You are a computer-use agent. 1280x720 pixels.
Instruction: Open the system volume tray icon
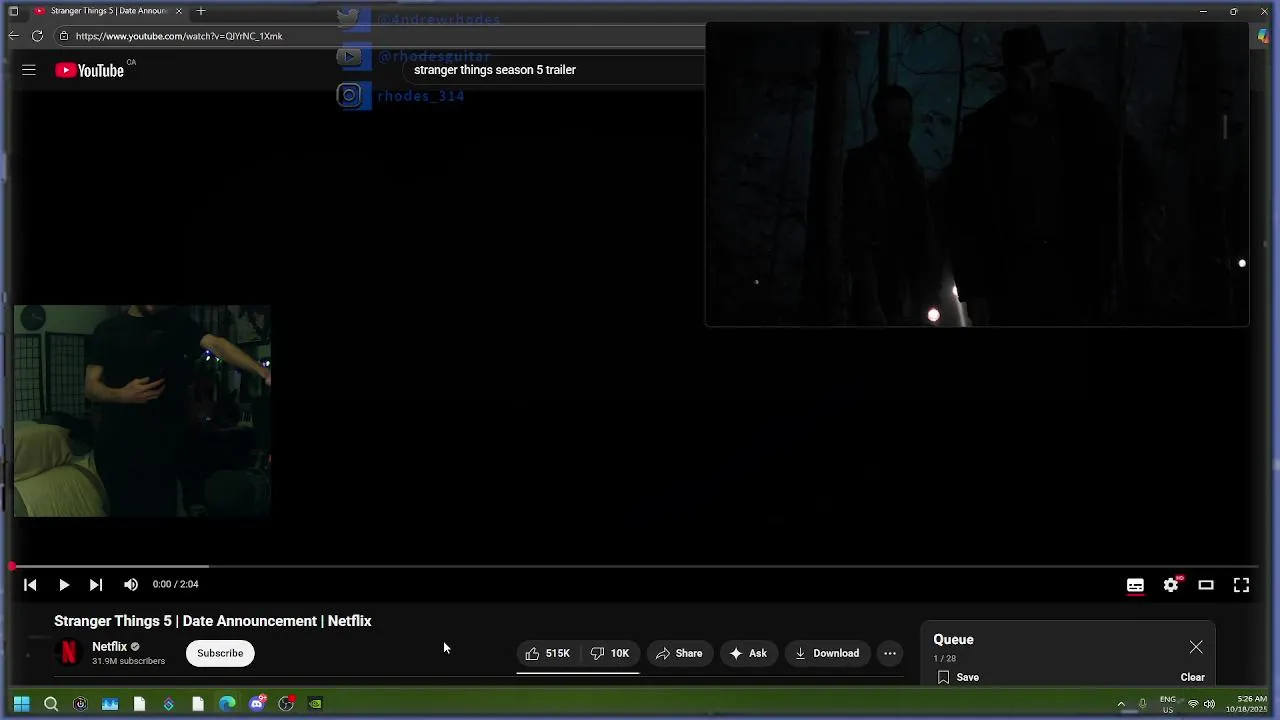tap(1209, 704)
